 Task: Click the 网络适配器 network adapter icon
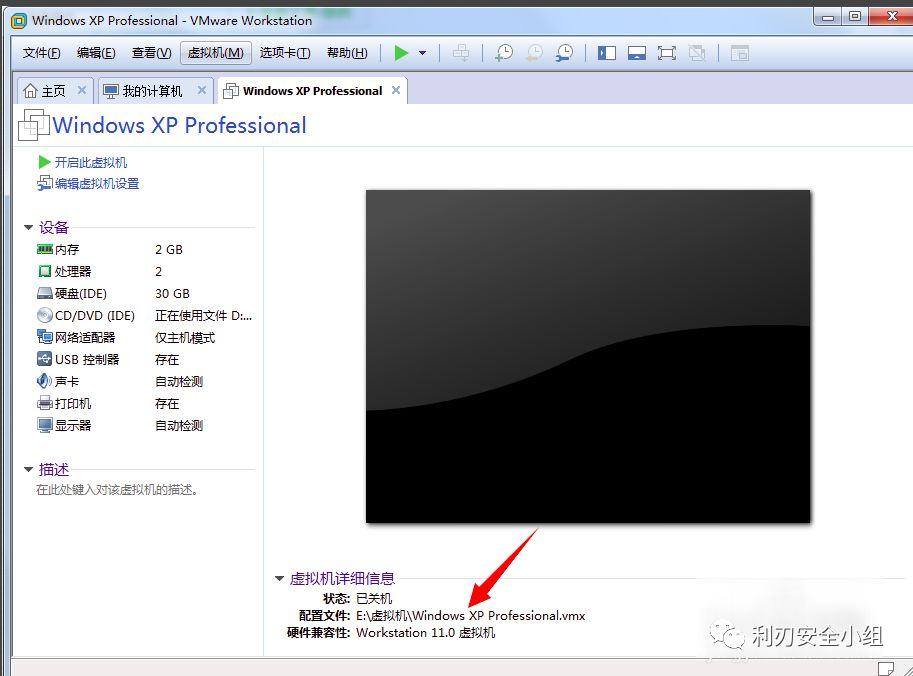coord(45,337)
